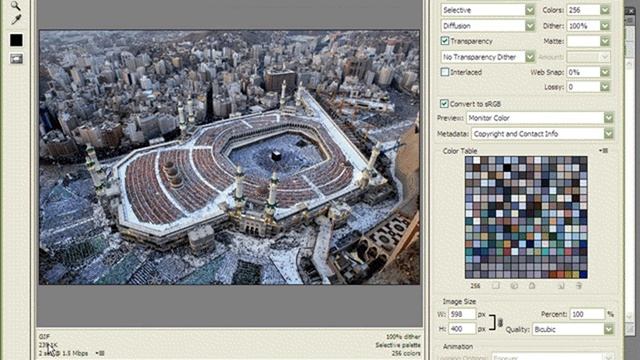Click the Lossy value field
This screenshot has height=360, width=640.
[583, 87]
